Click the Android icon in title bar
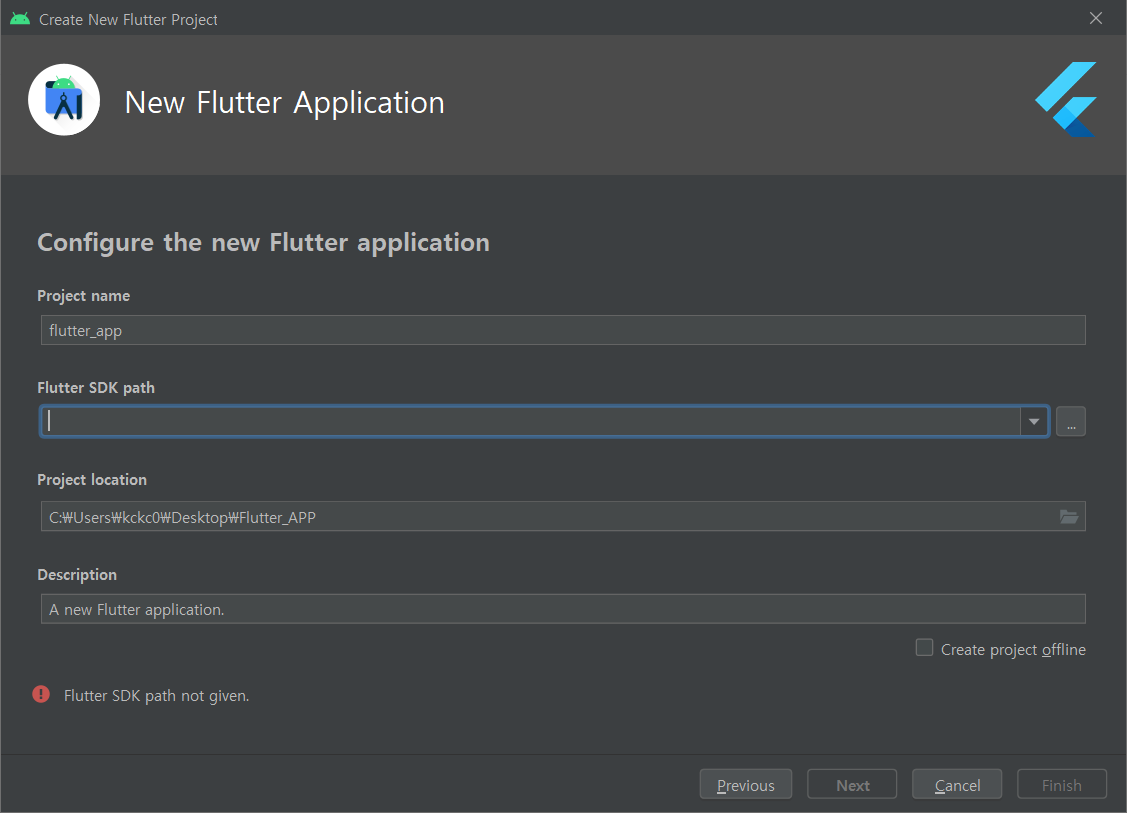 pyautogui.click(x=20, y=19)
